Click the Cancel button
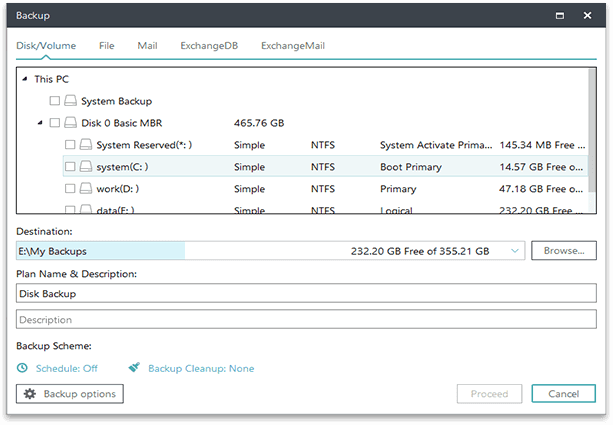 pos(570,394)
